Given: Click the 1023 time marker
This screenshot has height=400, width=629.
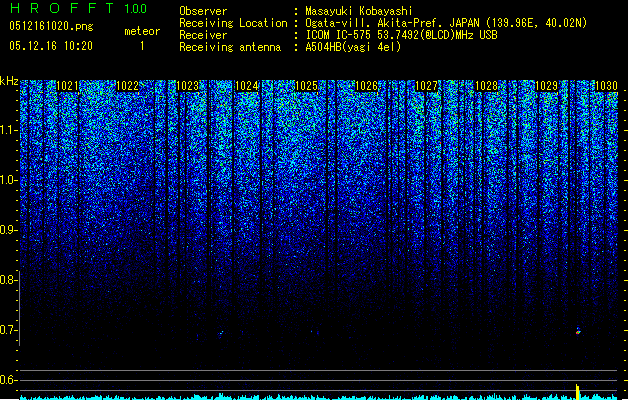Looking at the screenshot, I should tap(187, 86).
